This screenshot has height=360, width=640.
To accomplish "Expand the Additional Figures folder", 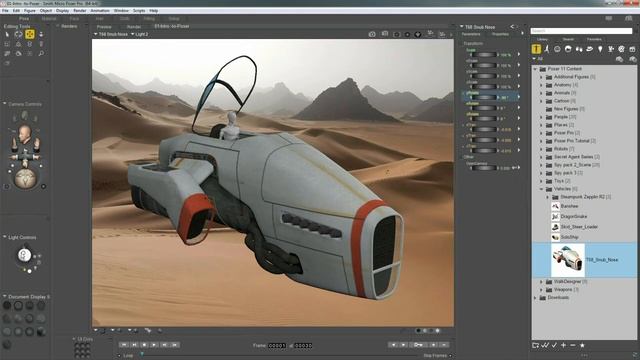I will point(542,77).
